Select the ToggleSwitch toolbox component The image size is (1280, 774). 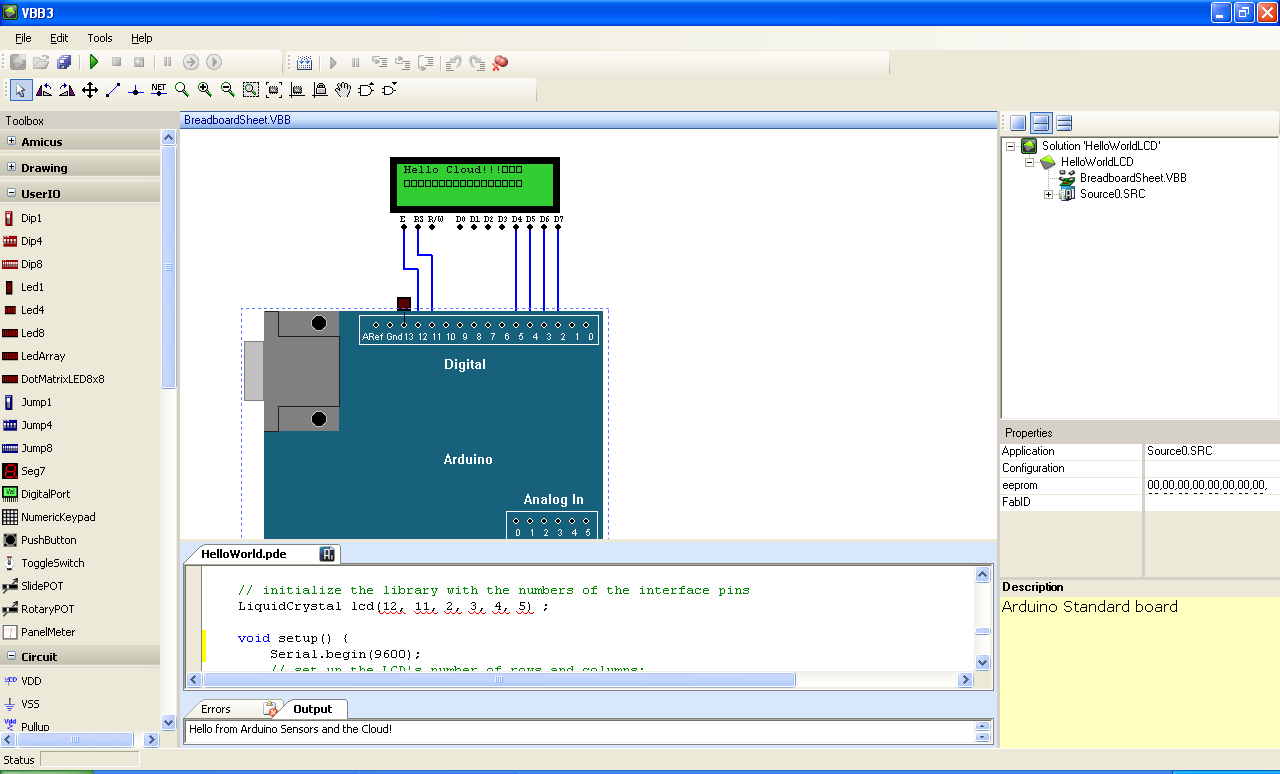click(x=53, y=563)
